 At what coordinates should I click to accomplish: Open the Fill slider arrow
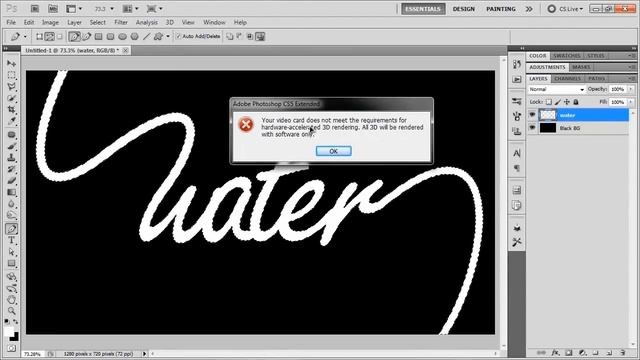[x=631, y=102]
